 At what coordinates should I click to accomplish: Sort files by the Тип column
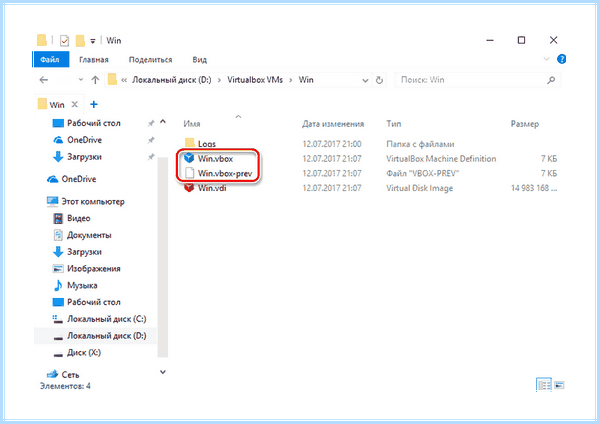(394, 124)
